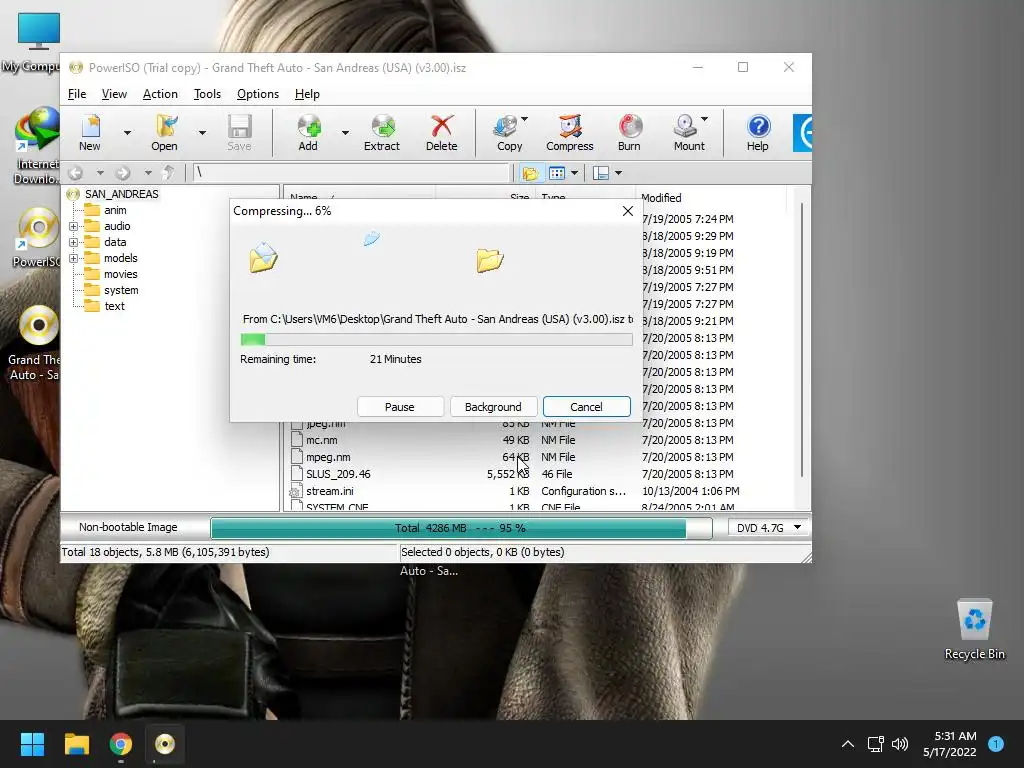The image size is (1024, 768).
Task: Click the PowerISO taskbar icon
Action: point(165,744)
